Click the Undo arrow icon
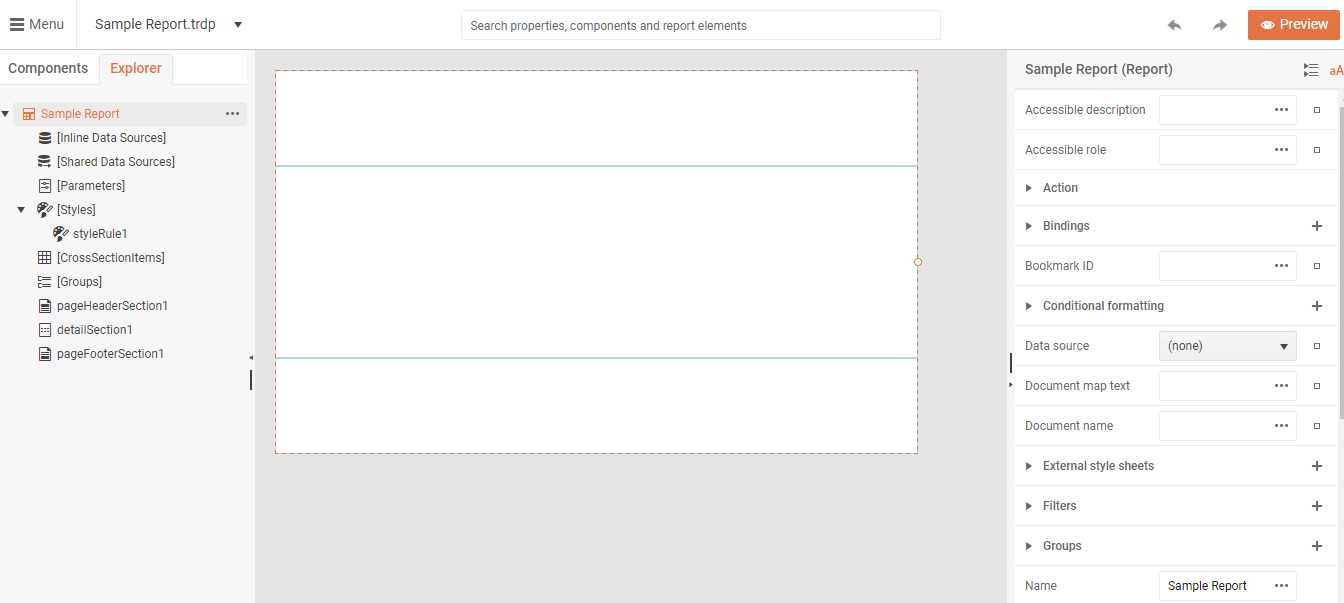 point(1174,25)
